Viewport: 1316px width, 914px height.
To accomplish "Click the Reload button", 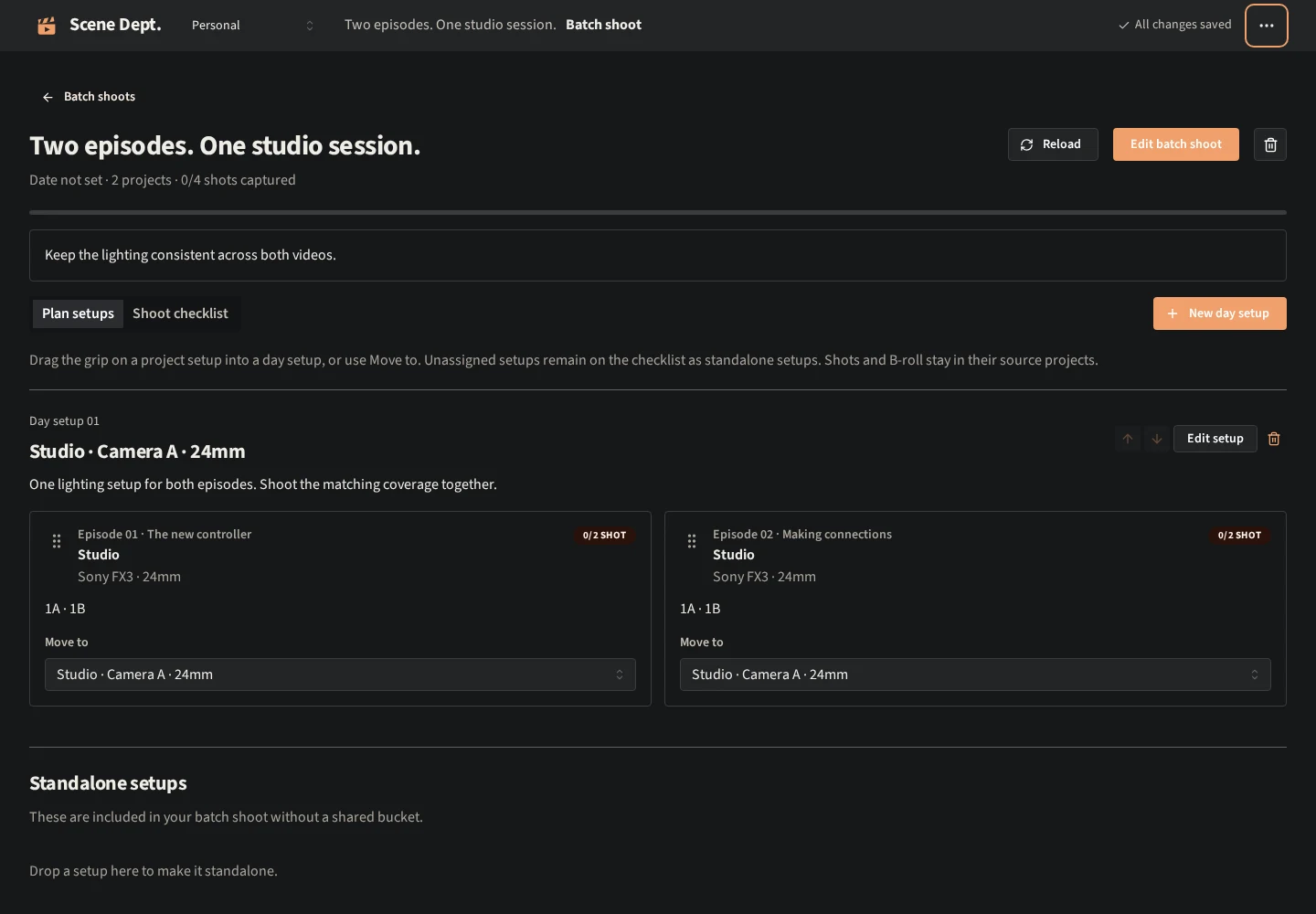I will pyautogui.click(x=1053, y=144).
